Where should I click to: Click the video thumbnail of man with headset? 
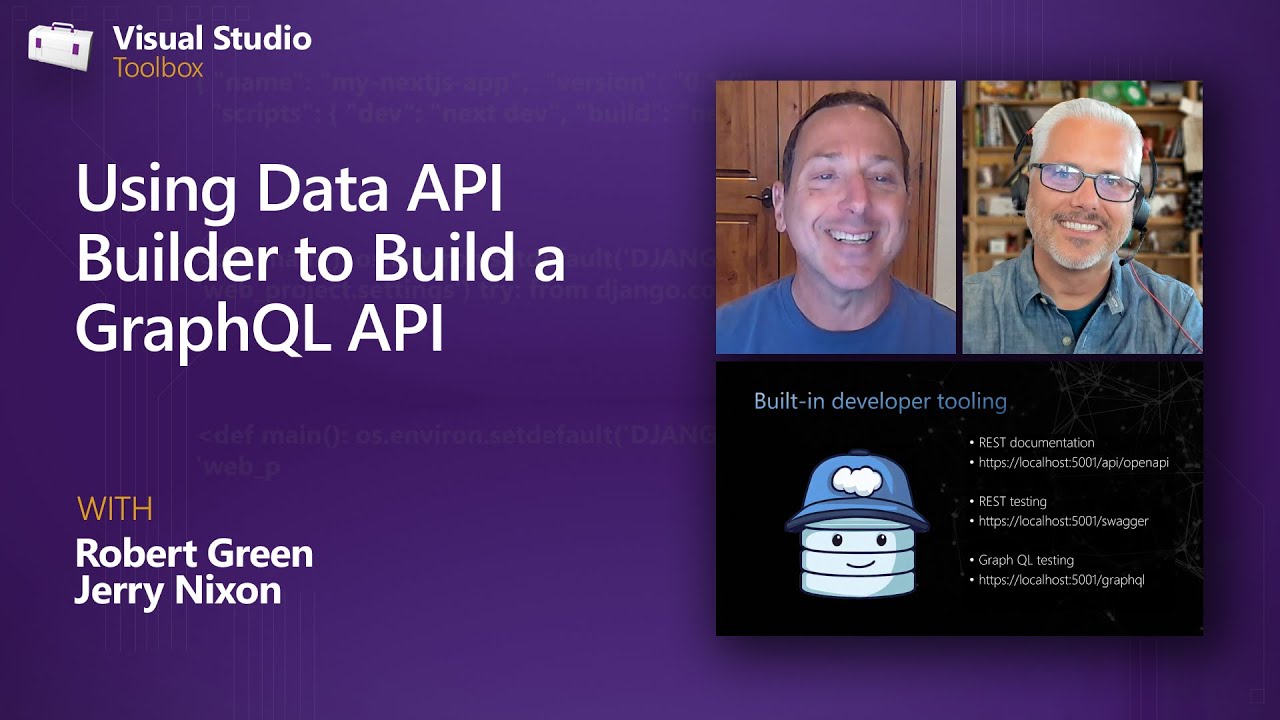coord(1082,217)
